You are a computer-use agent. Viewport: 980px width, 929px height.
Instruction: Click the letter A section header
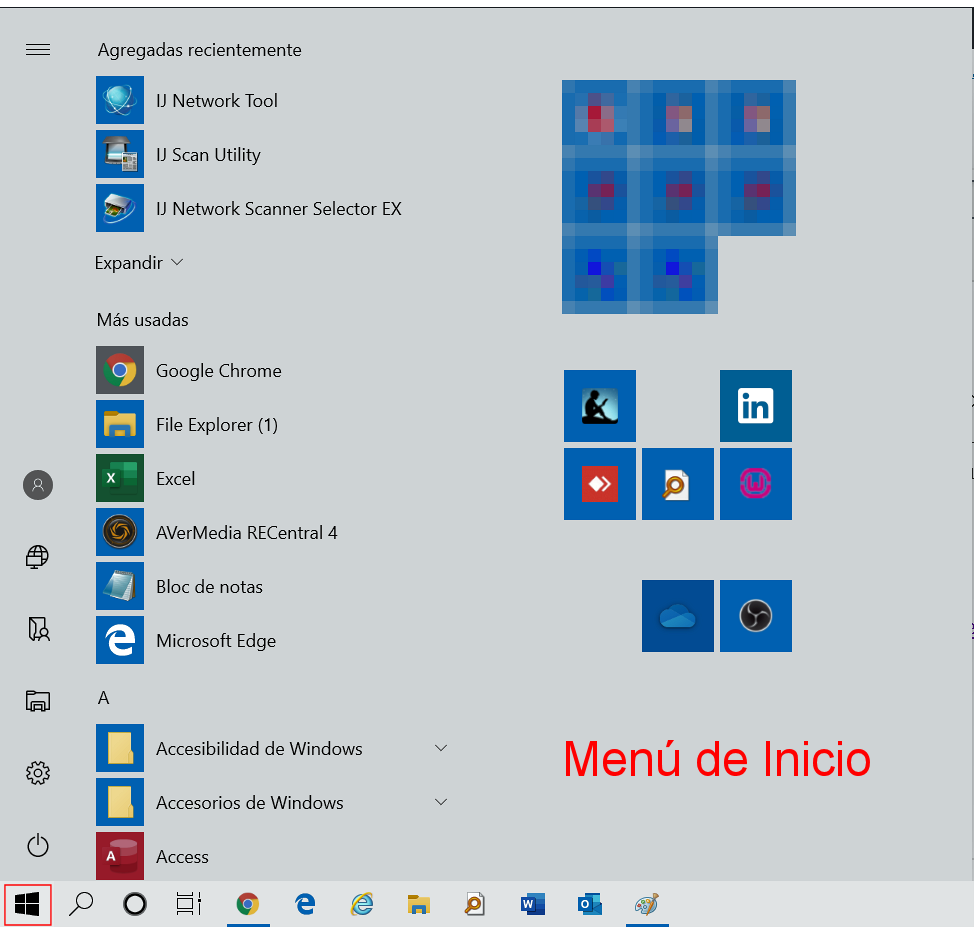tap(104, 698)
